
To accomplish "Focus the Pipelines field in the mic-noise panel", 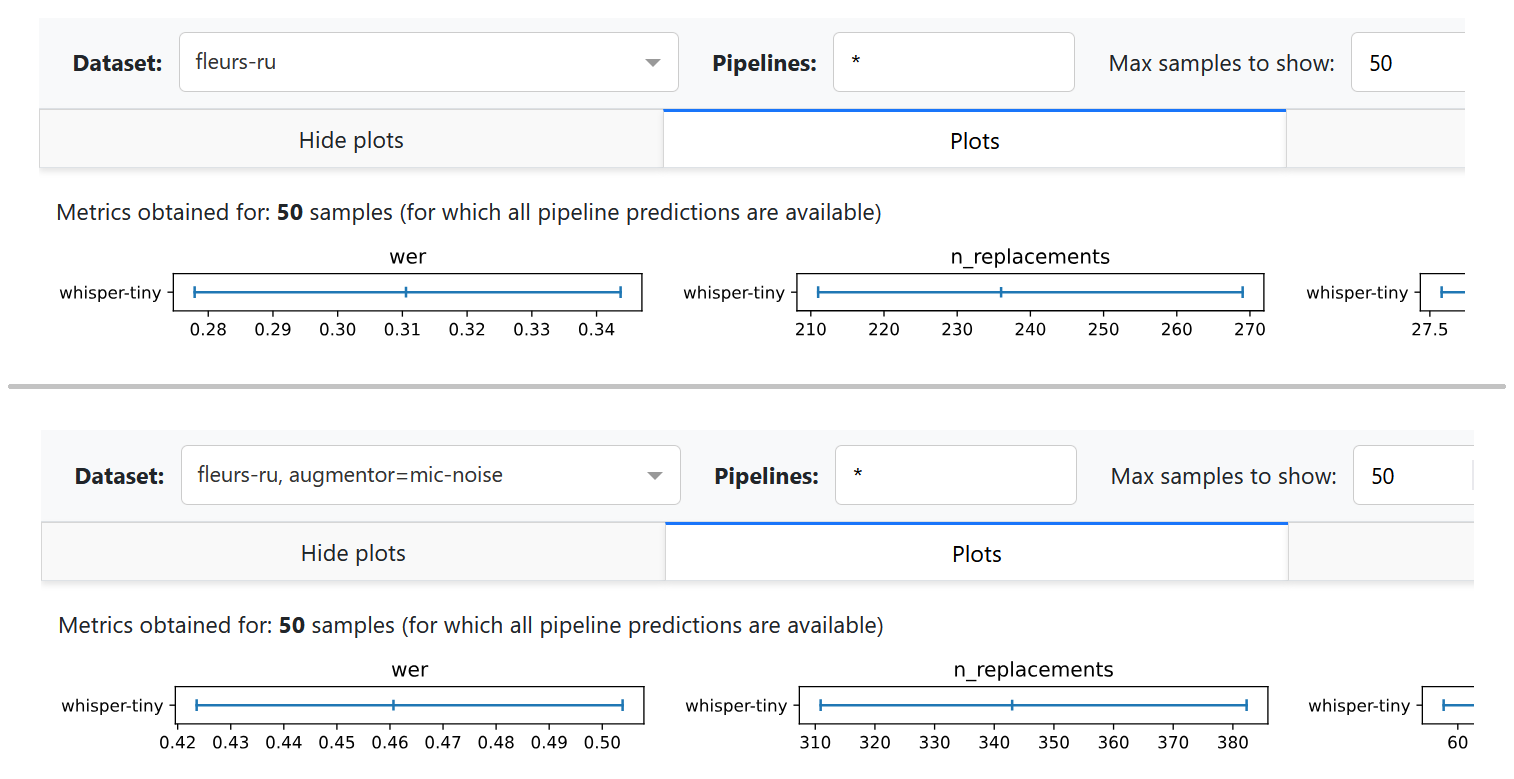I will (955, 475).
